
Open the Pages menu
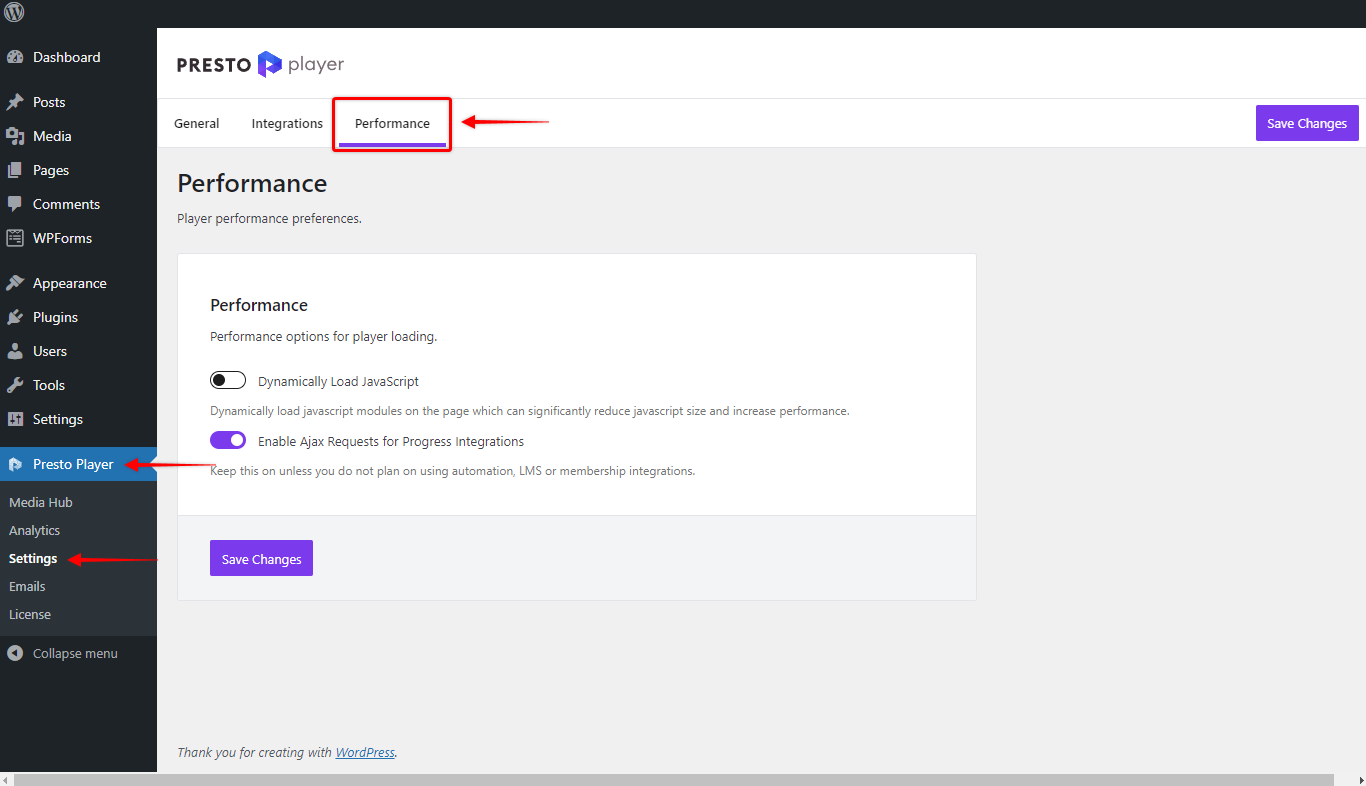(x=78, y=170)
